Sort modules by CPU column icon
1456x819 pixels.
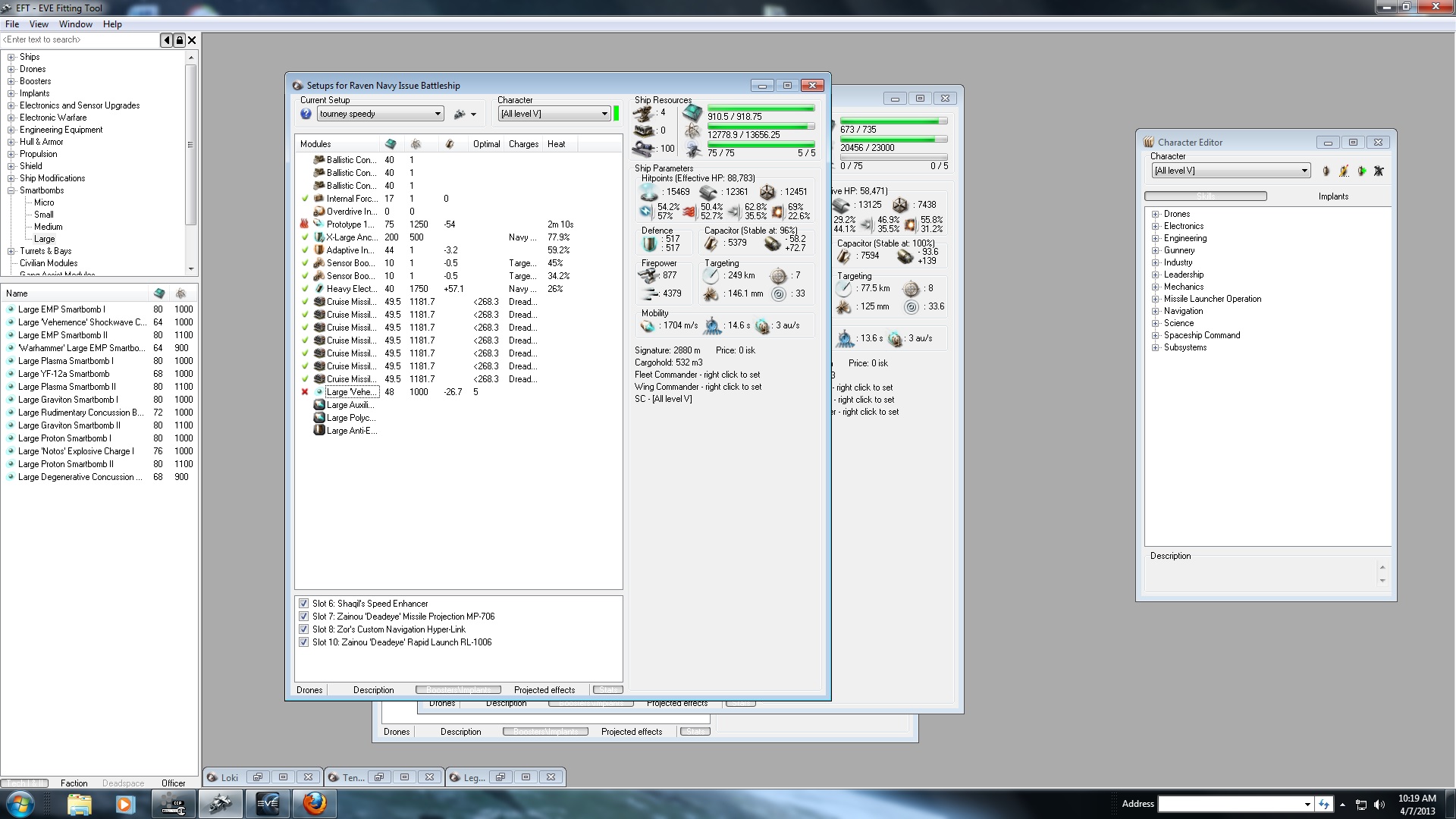[x=391, y=144]
